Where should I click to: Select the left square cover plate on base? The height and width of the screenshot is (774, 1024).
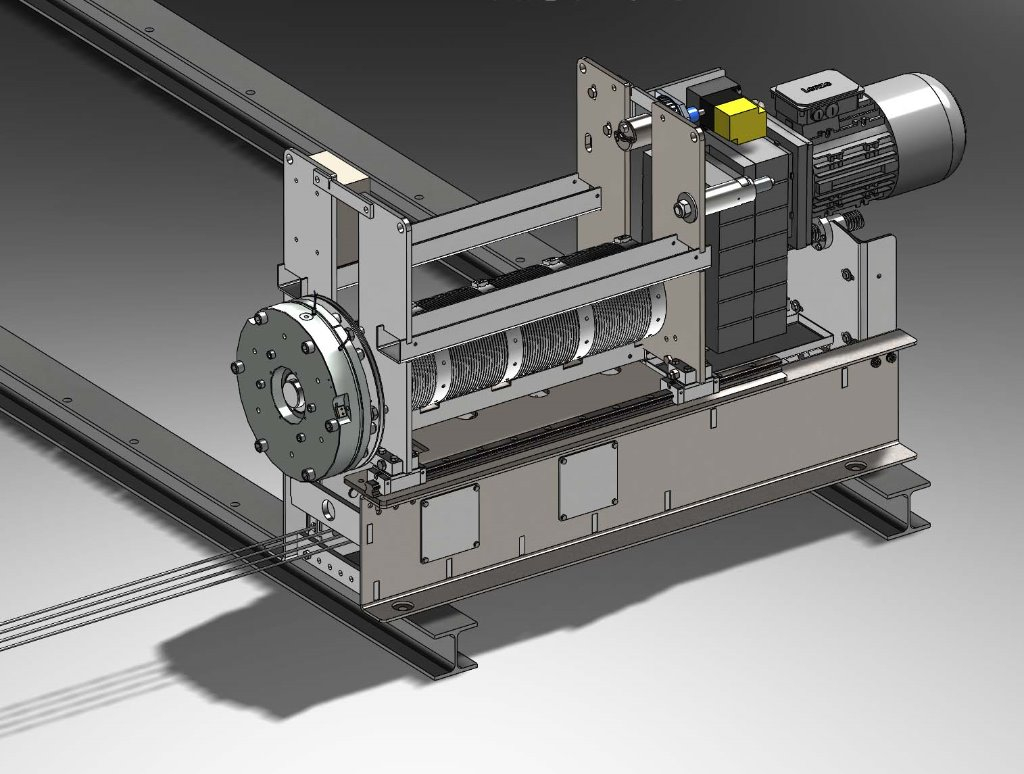tap(449, 522)
